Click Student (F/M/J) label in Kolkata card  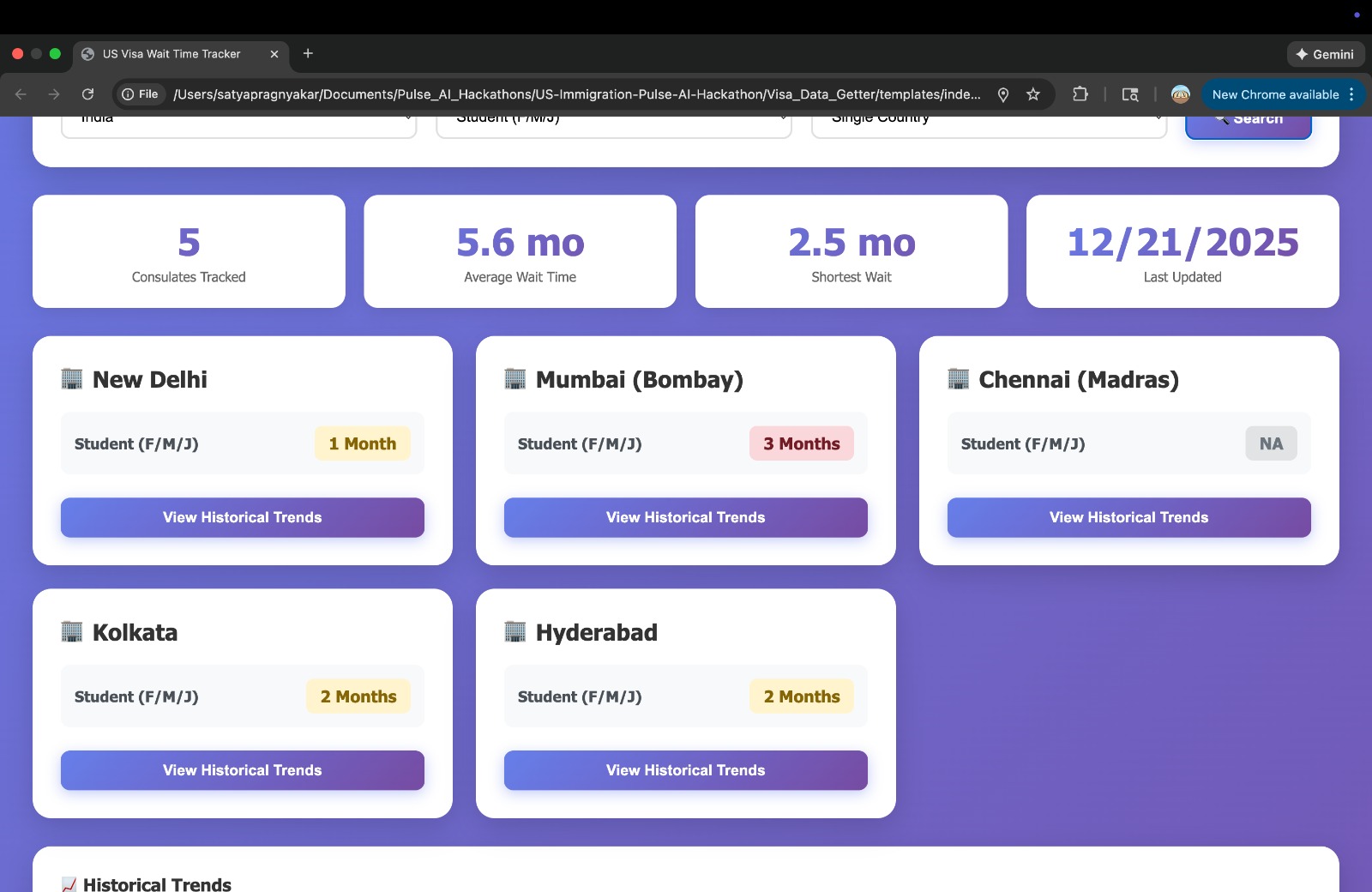coord(136,697)
